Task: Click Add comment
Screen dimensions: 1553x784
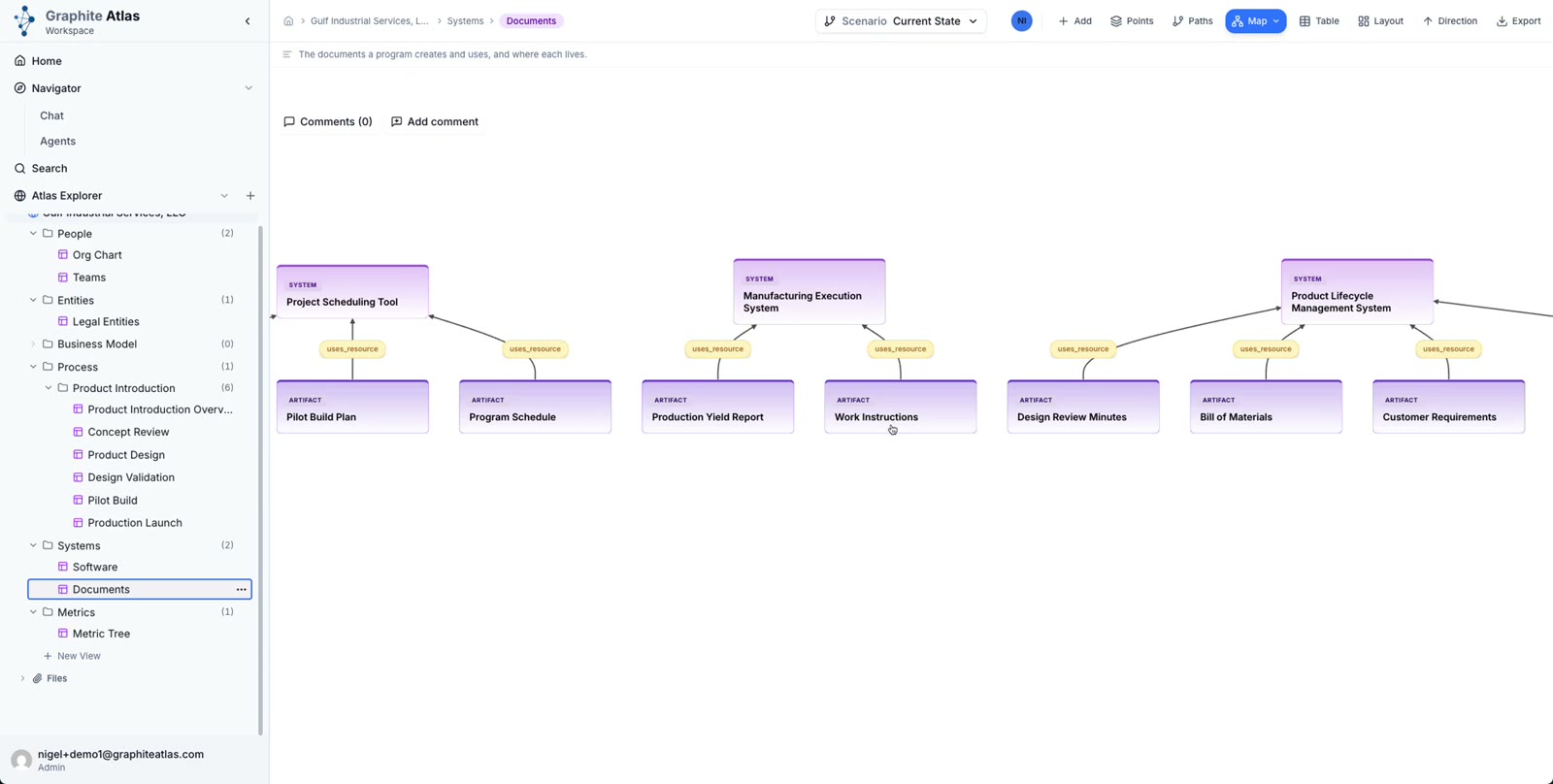Action: coord(434,122)
